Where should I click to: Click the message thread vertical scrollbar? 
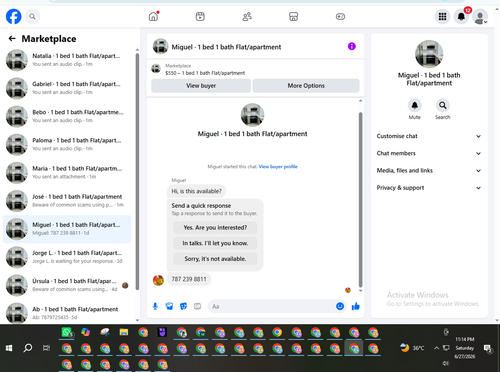click(x=360, y=199)
